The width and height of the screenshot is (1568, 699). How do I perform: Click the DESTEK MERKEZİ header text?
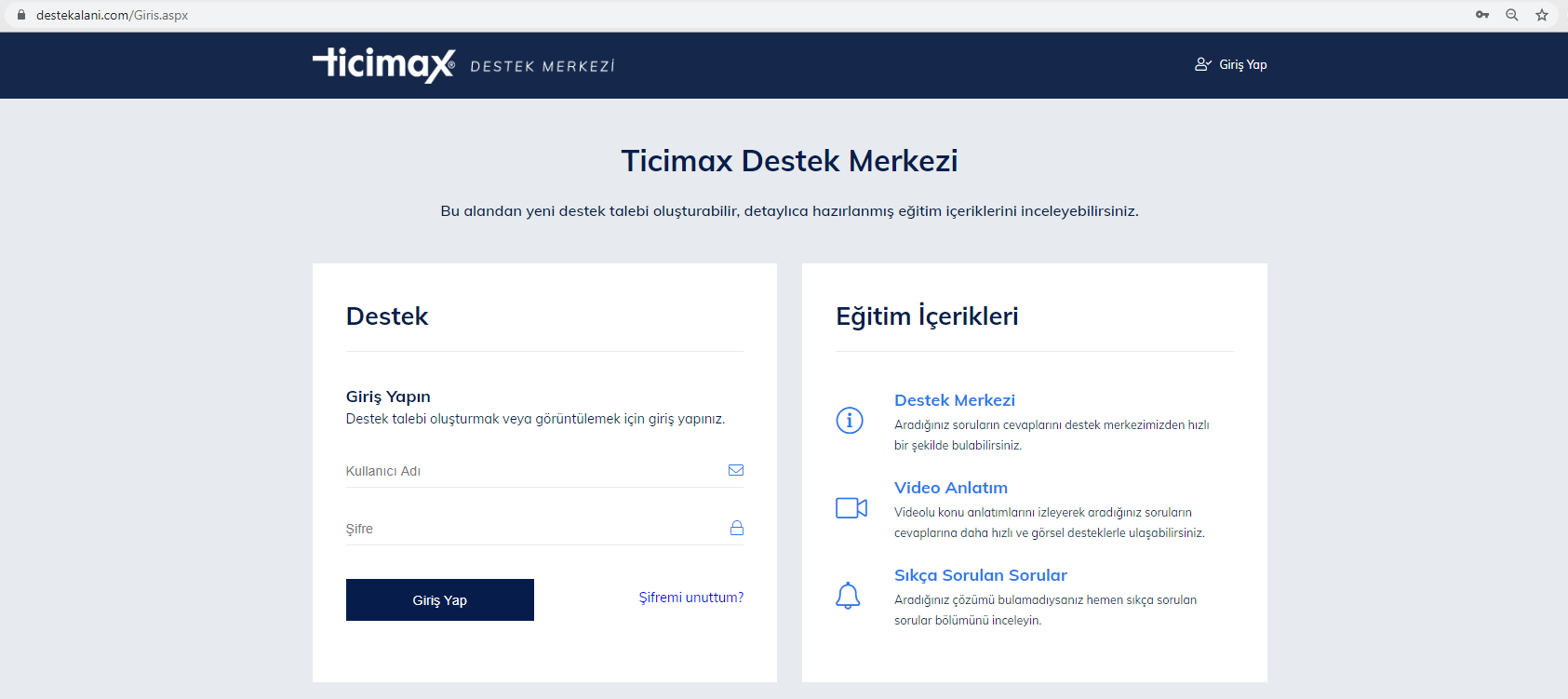coord(543,66)
